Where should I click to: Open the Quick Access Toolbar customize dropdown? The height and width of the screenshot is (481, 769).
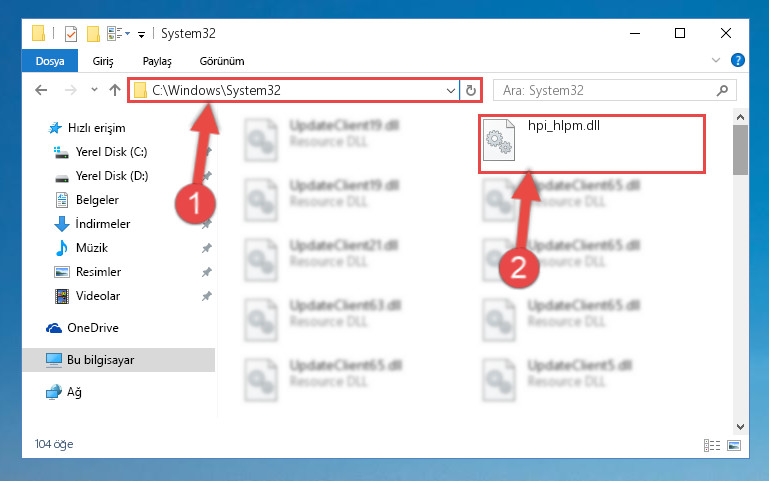tap(141, 34)
